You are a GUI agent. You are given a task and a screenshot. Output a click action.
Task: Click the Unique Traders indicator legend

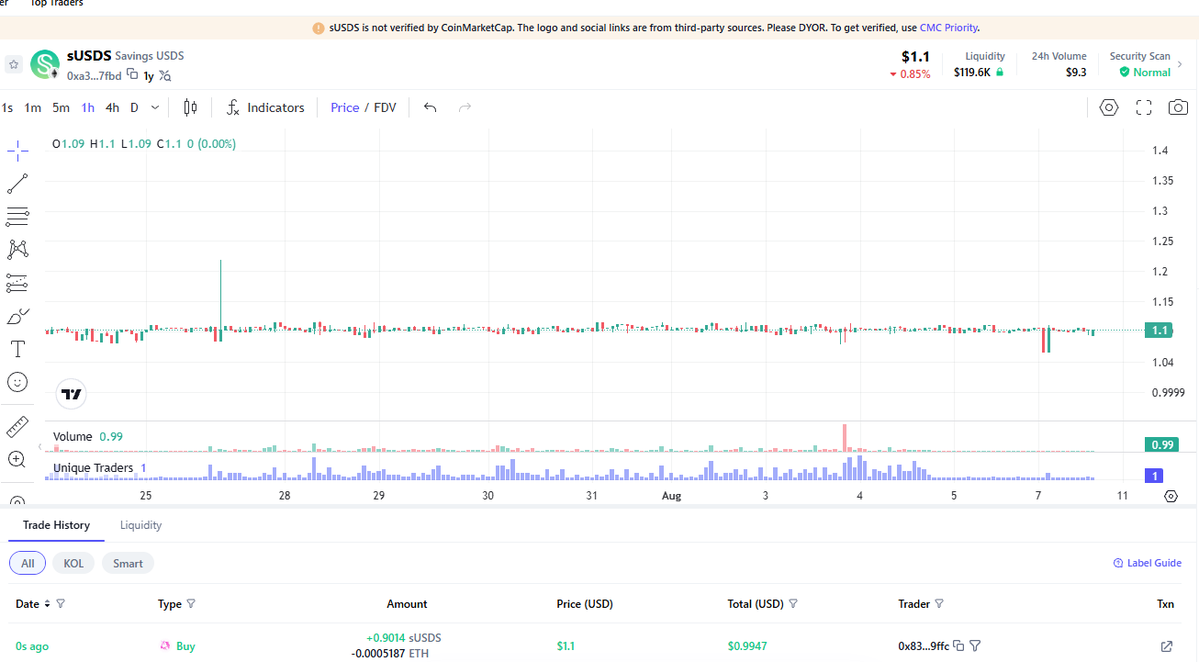[x=99, y=468]
